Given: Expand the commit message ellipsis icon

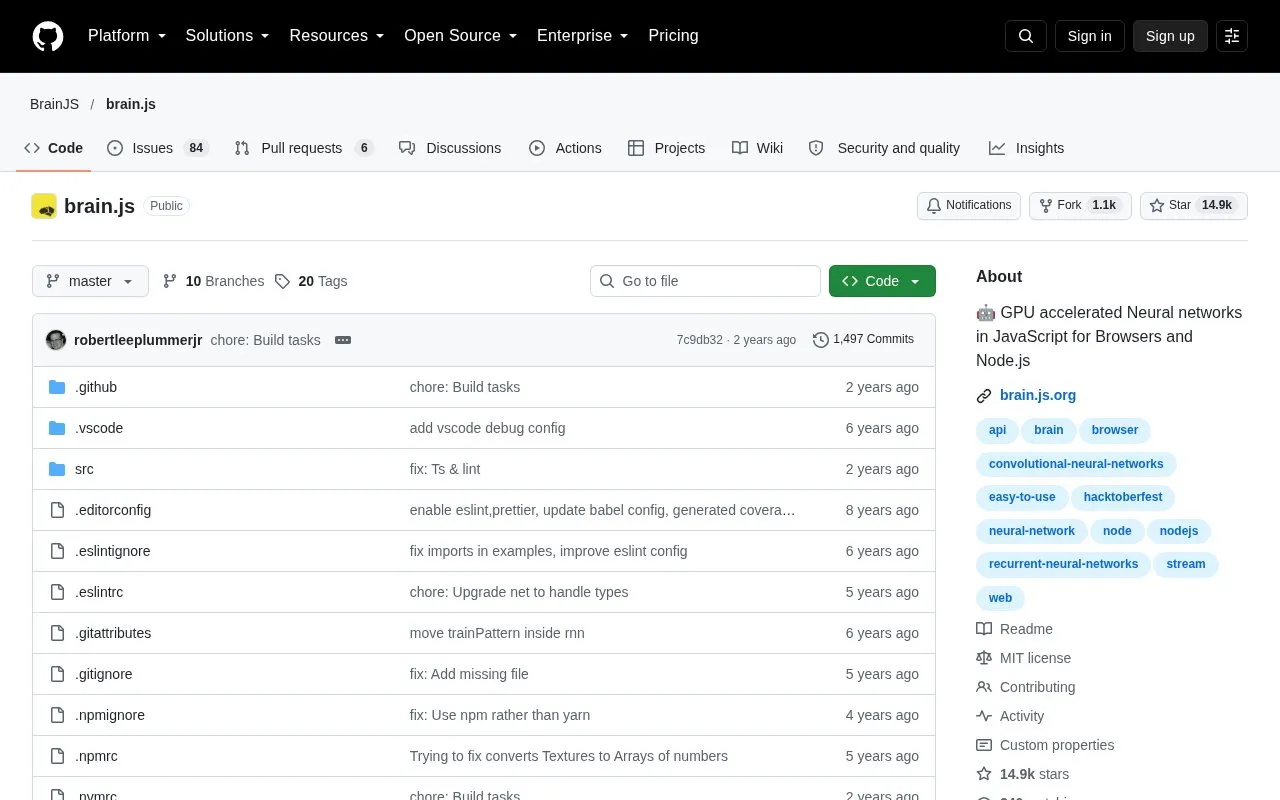Looking at the screenshot, I should [x=343, y=340].
